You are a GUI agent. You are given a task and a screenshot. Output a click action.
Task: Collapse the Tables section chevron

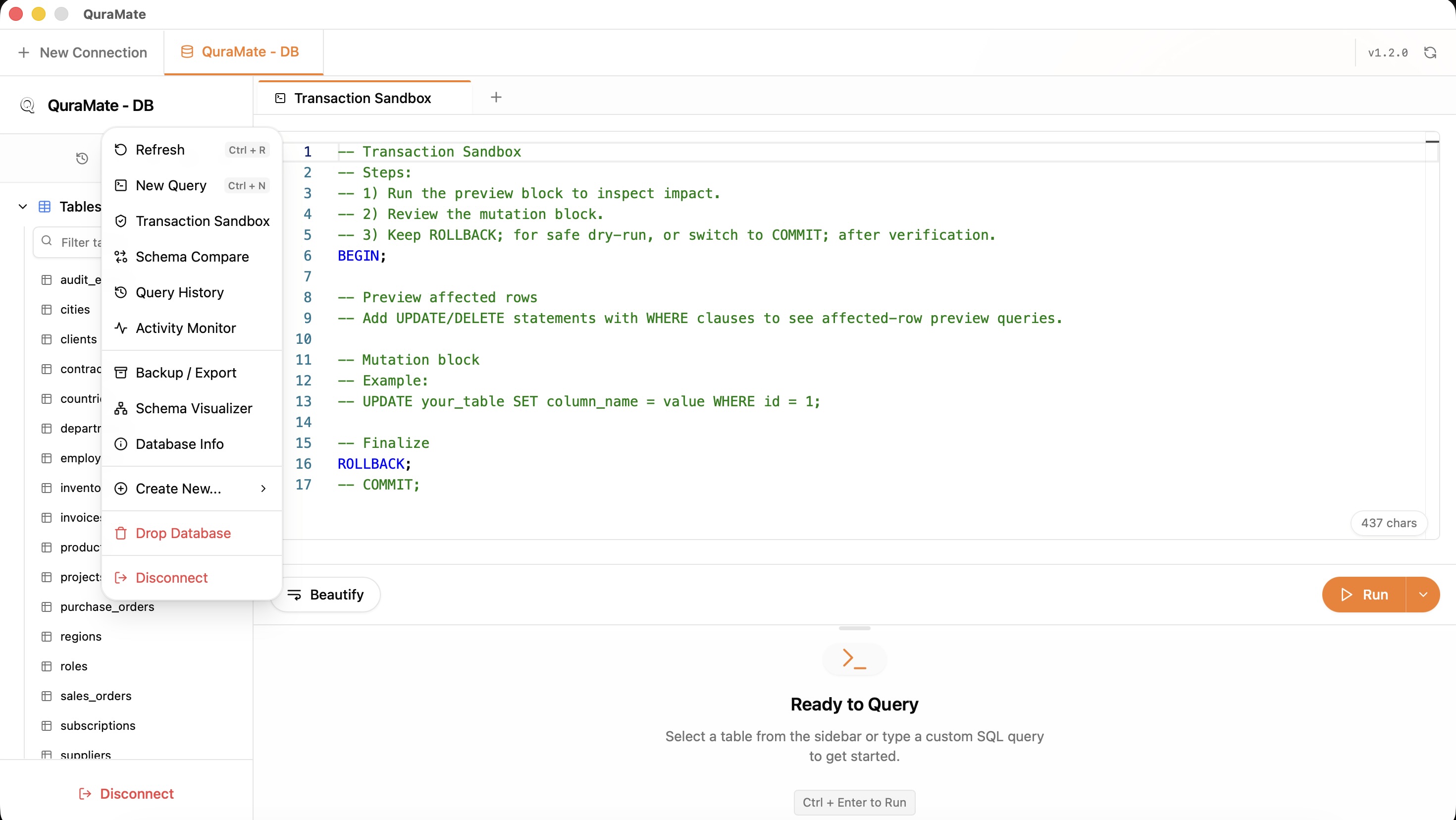click(x=22, y=207)
